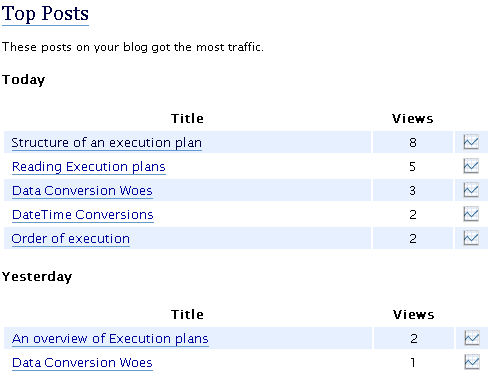This screenshot has width=497, height=384.
Task: Open chart icon in today's Data Conversion Woes row
Action: point(471,190)
